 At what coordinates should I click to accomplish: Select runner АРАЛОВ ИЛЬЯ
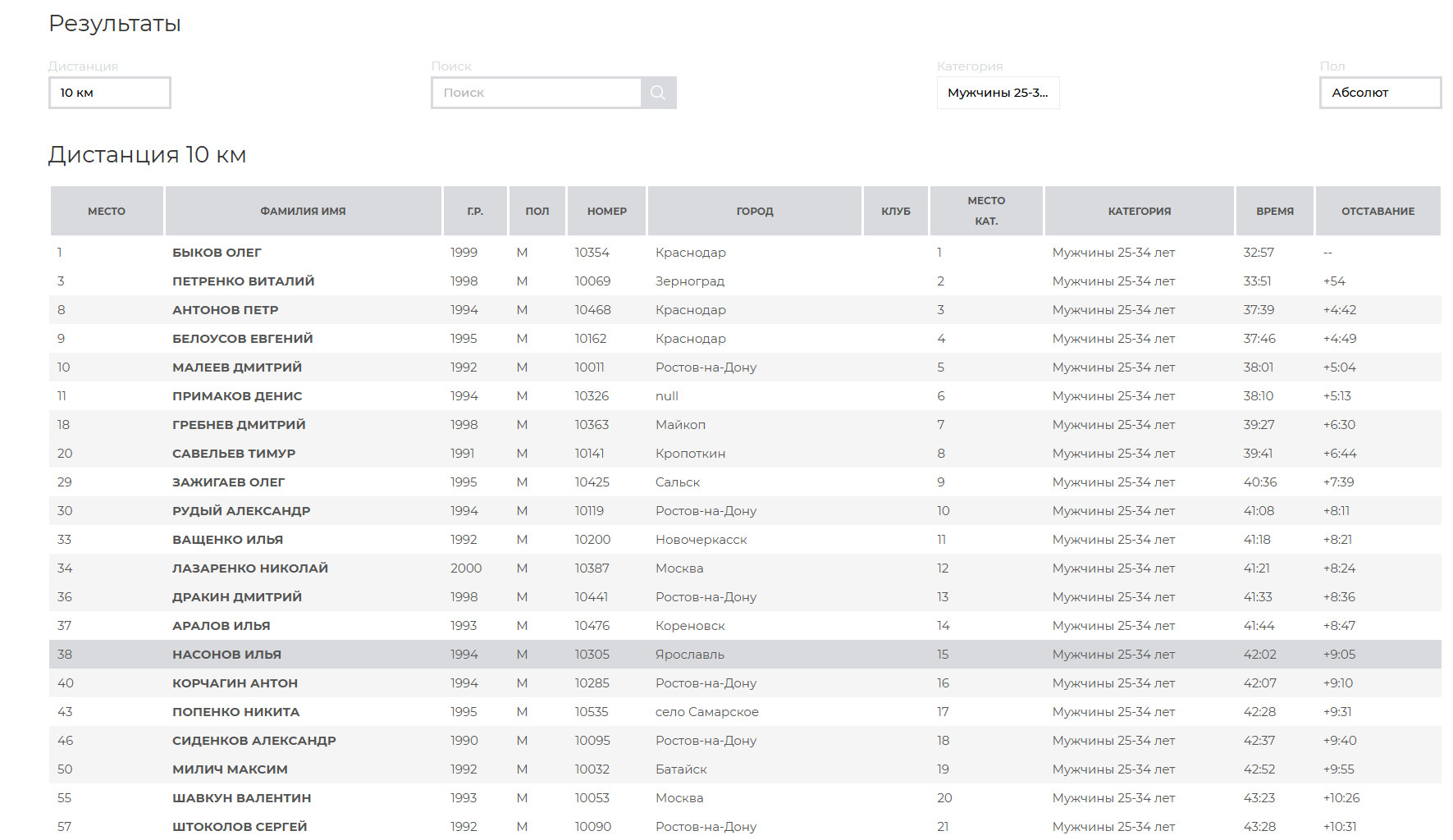tap(221, 626)
